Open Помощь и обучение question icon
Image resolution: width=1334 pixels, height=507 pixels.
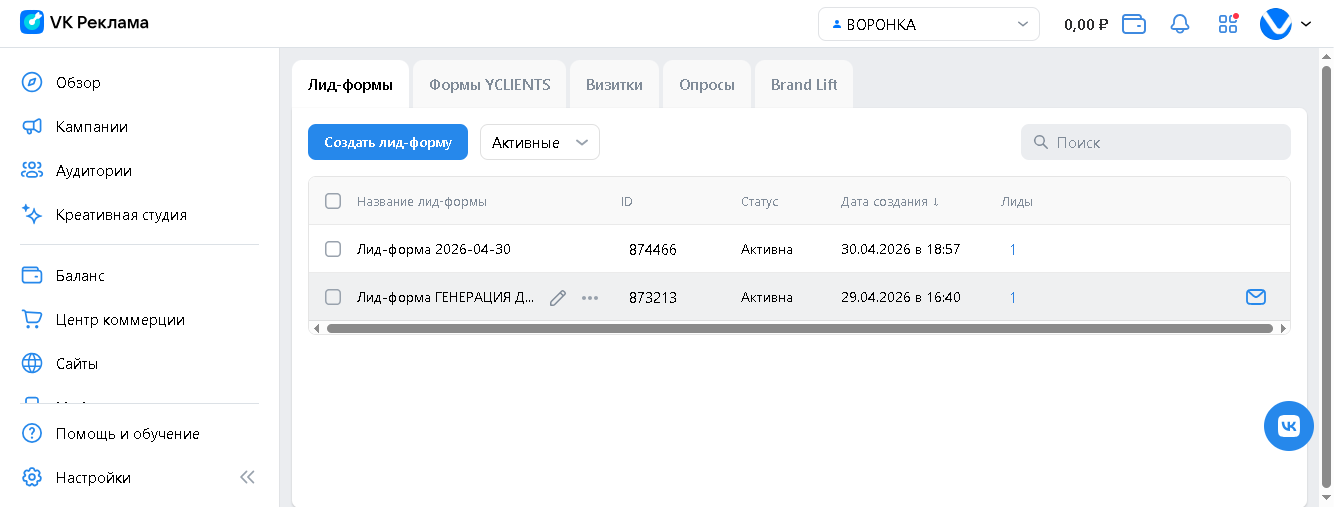coord(32,433)
